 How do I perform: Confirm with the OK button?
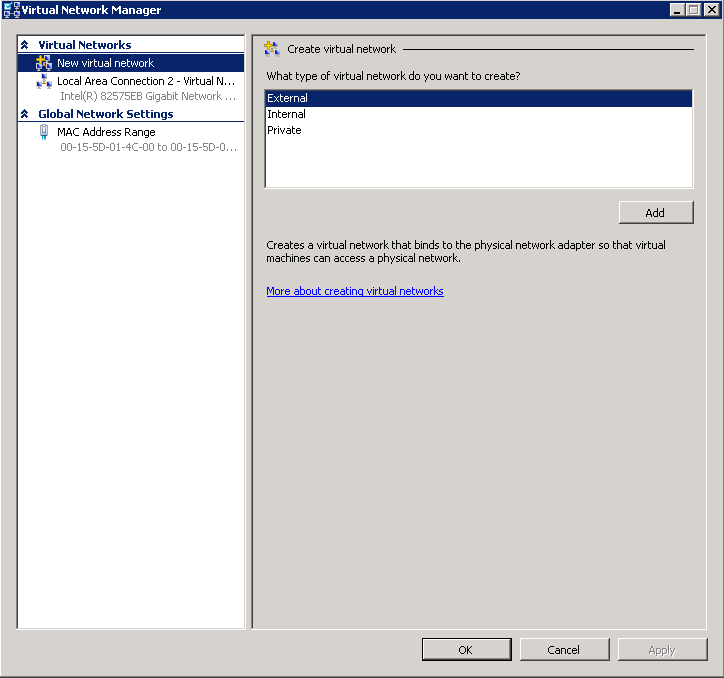coord(466,650)
